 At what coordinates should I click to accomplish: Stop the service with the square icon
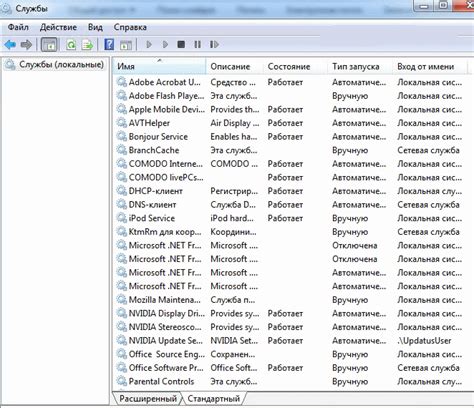pos(181,44)
